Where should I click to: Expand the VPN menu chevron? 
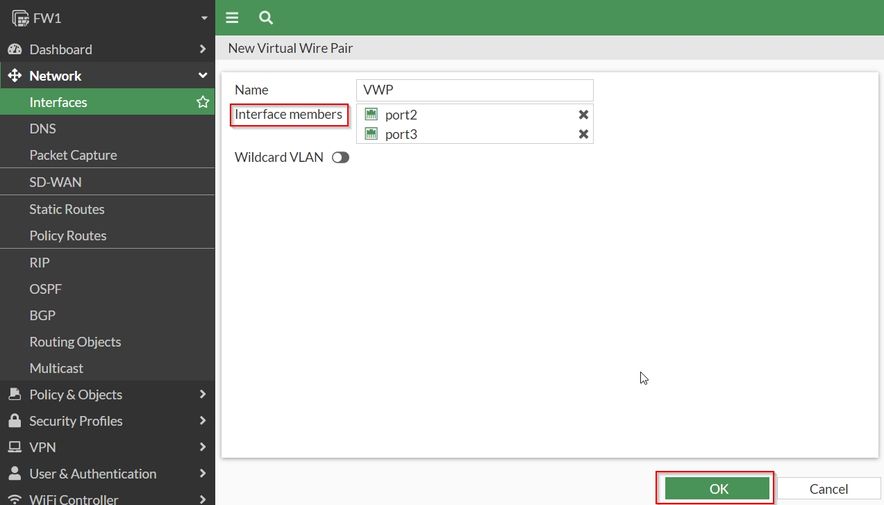click(203, 447)
